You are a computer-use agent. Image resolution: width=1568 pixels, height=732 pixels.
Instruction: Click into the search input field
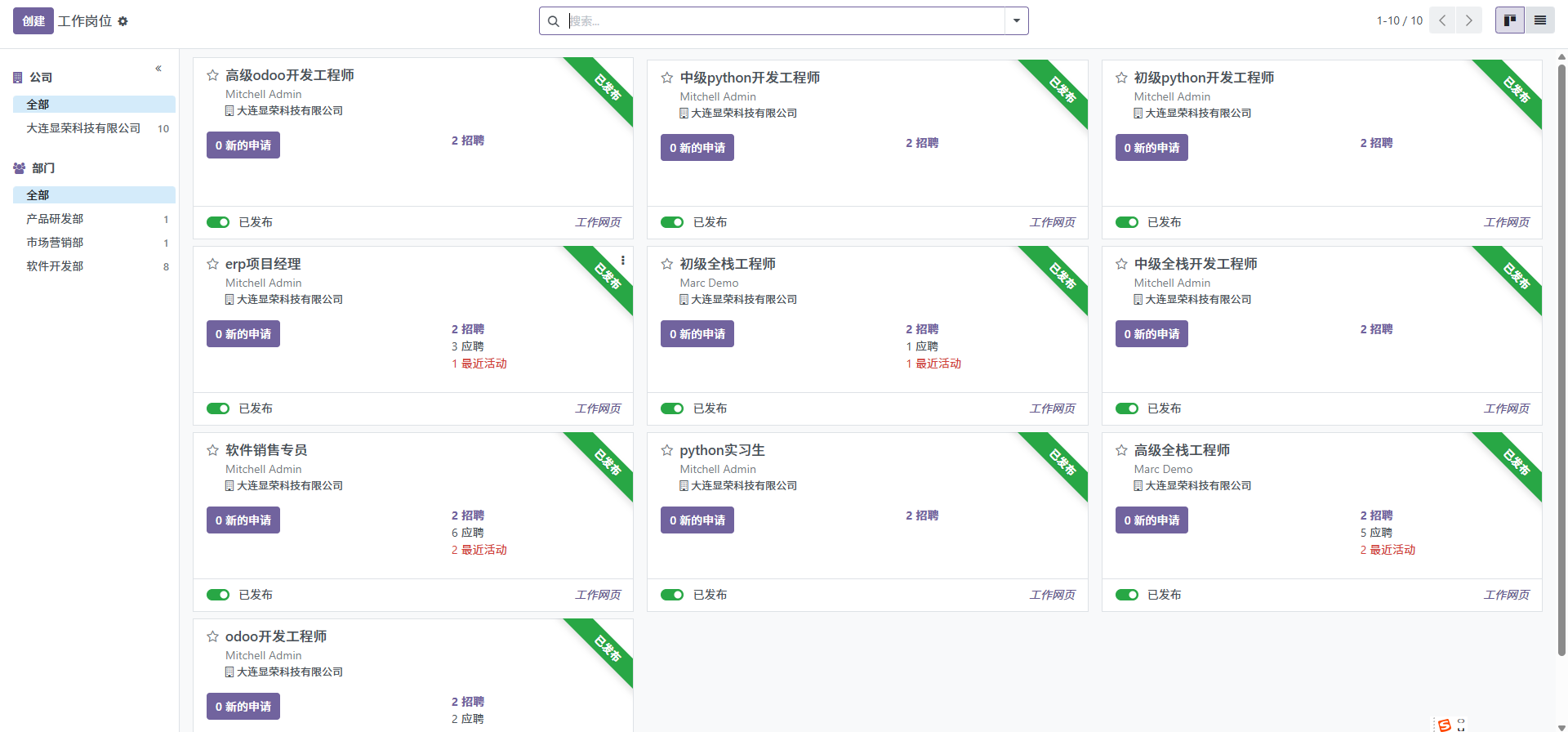pyautogui.click(x=784, y=21)
